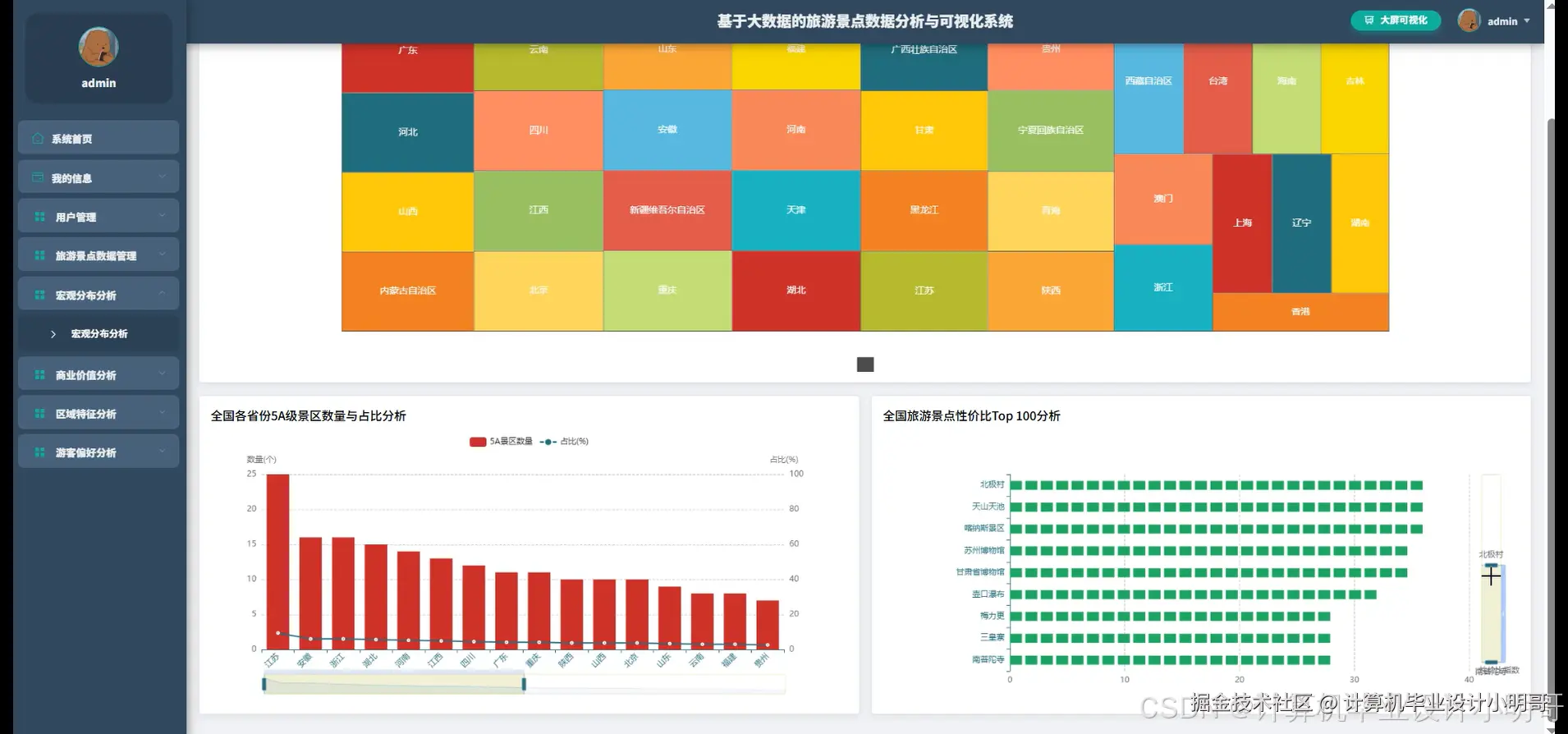Click the grid icon beside 用户管理
This screenshot has width=1568, height=734.
[x=39, y=217]
